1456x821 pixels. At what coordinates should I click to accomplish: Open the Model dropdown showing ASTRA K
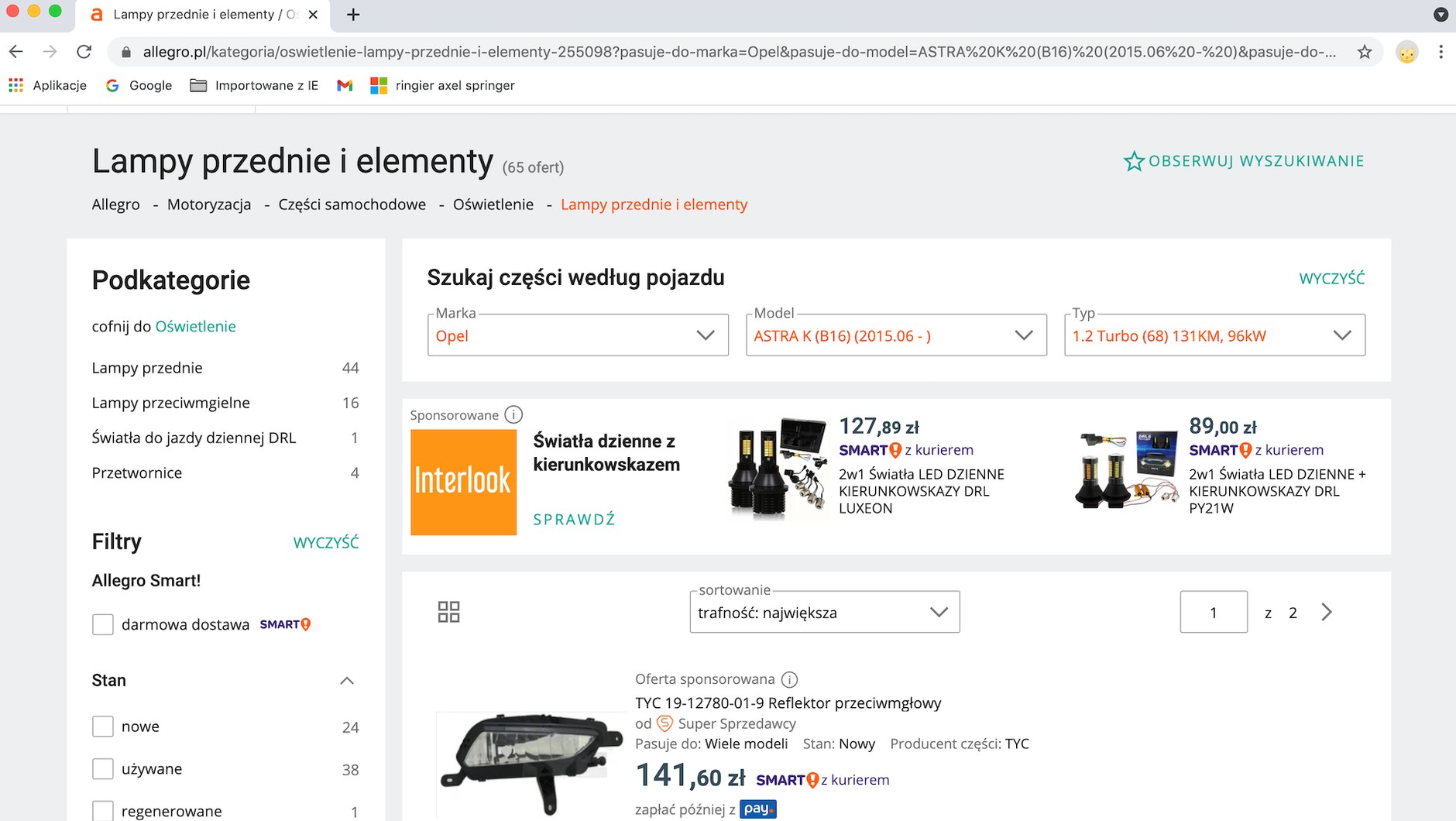pyautogui.click(x=896, y=335)
